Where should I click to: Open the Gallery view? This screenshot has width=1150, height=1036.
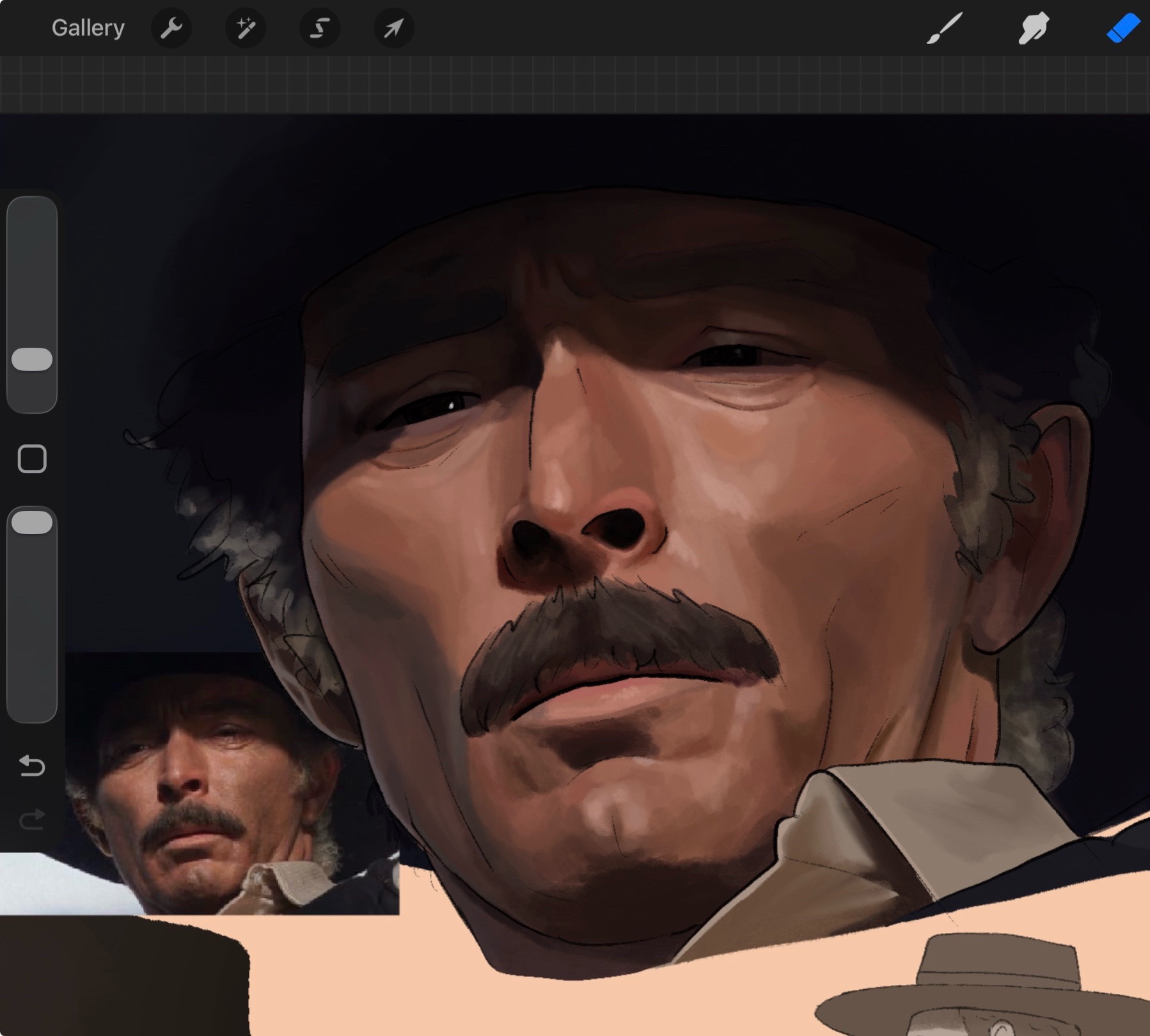click(88, 28)
